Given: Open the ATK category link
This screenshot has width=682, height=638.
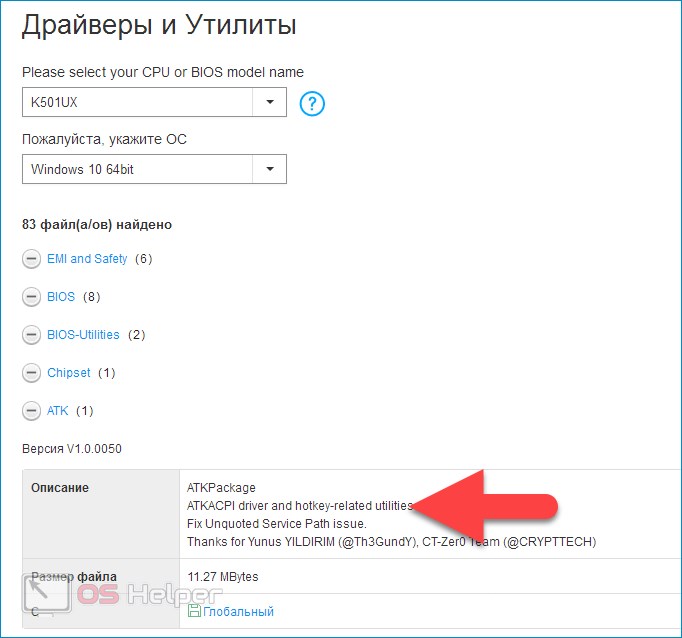Looking at the screenshot, I should tap(57, 411).
